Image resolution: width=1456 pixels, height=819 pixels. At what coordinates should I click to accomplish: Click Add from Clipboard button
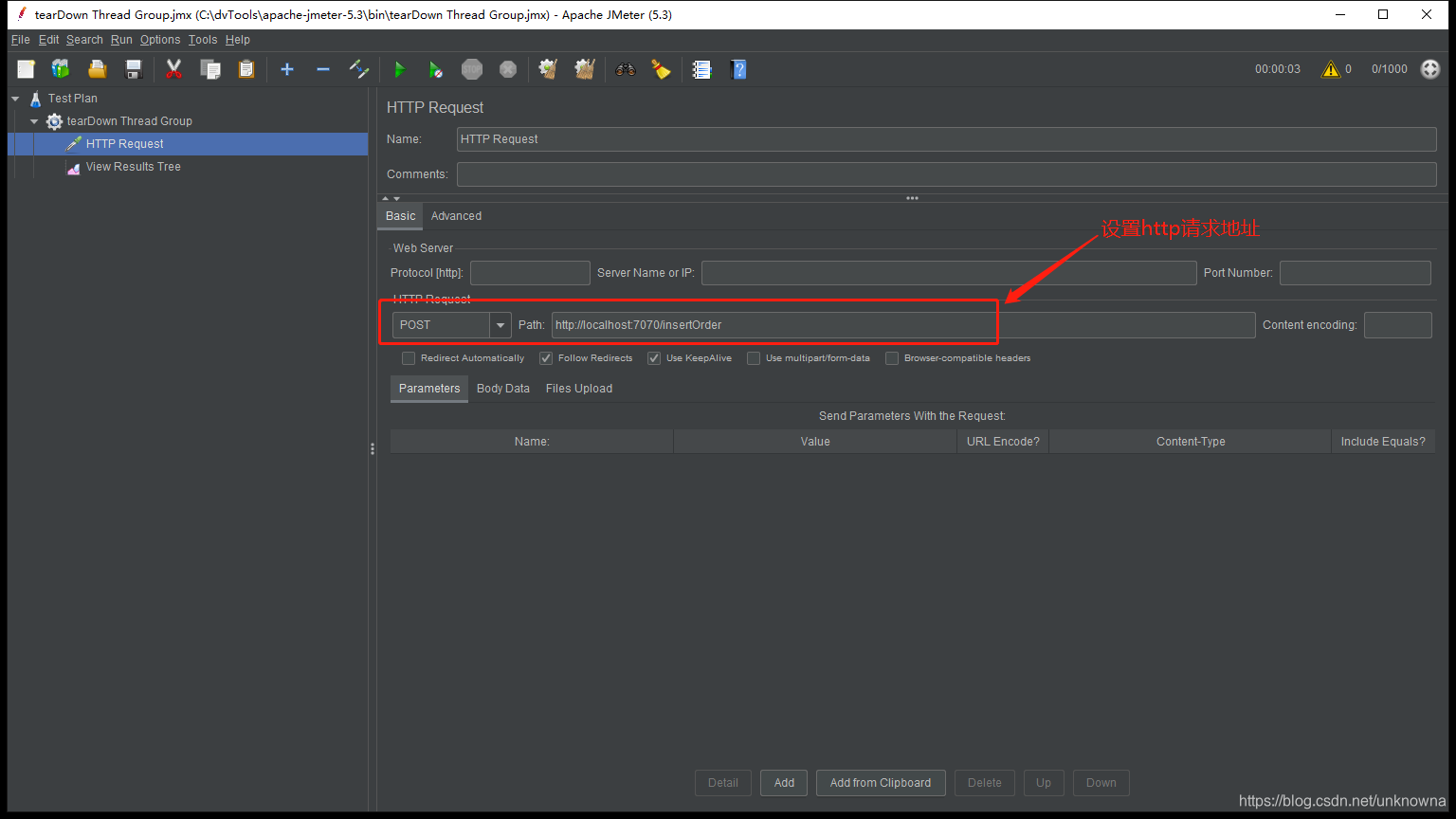point(881,783)
